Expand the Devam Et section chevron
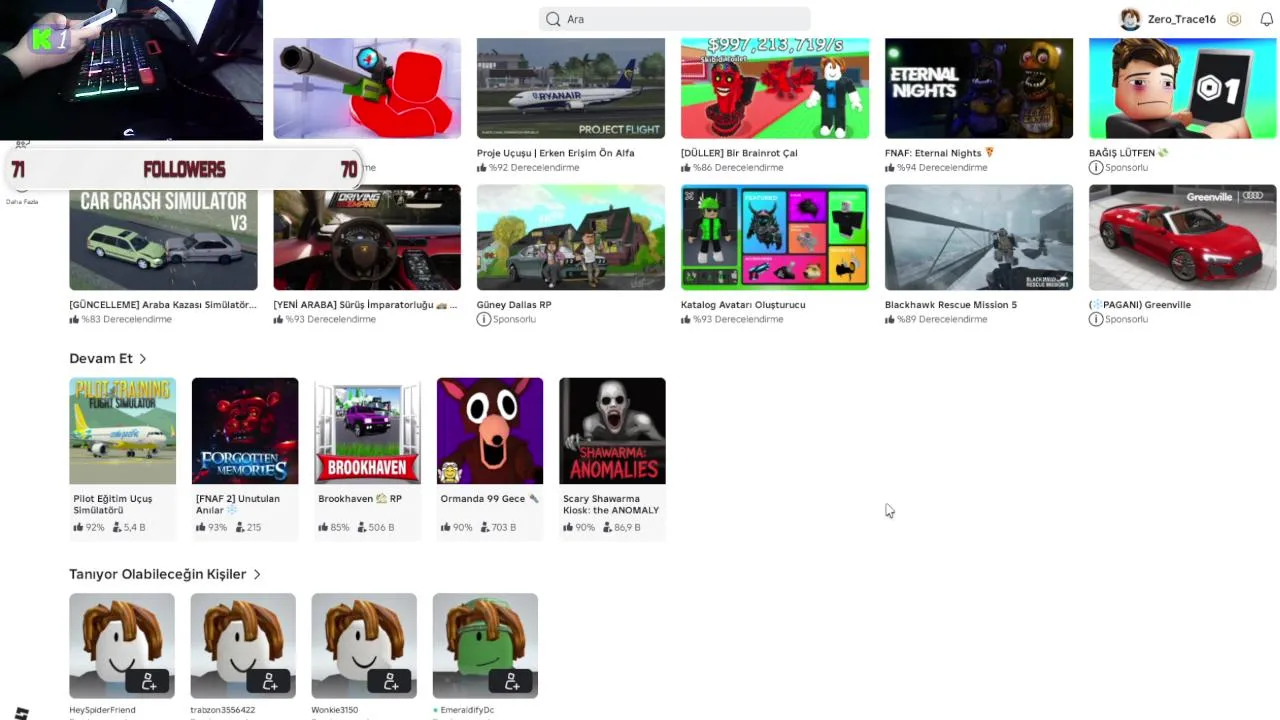 [x=143, y=358]
